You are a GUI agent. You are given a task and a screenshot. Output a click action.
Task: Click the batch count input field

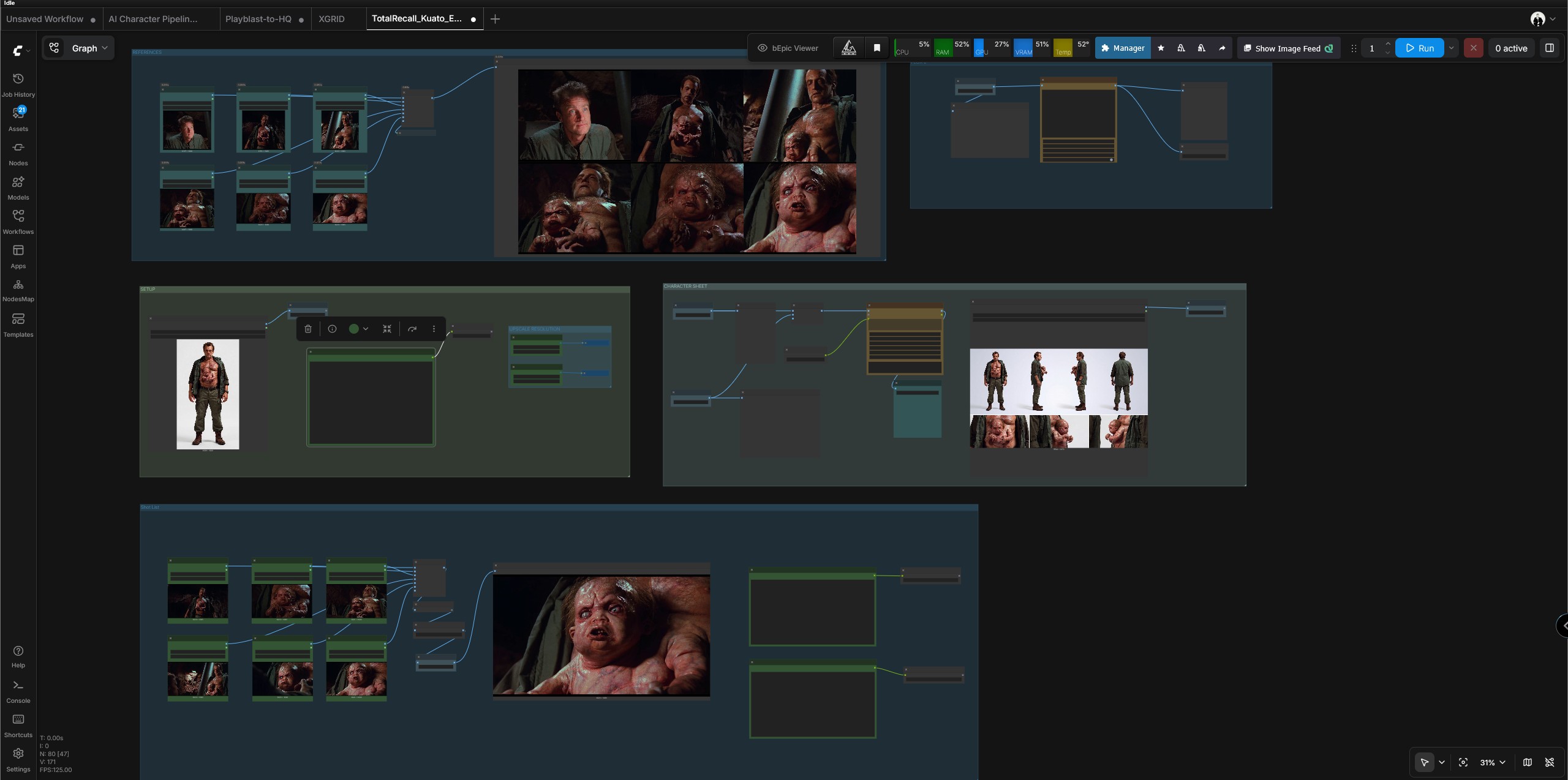[1371, 48]
